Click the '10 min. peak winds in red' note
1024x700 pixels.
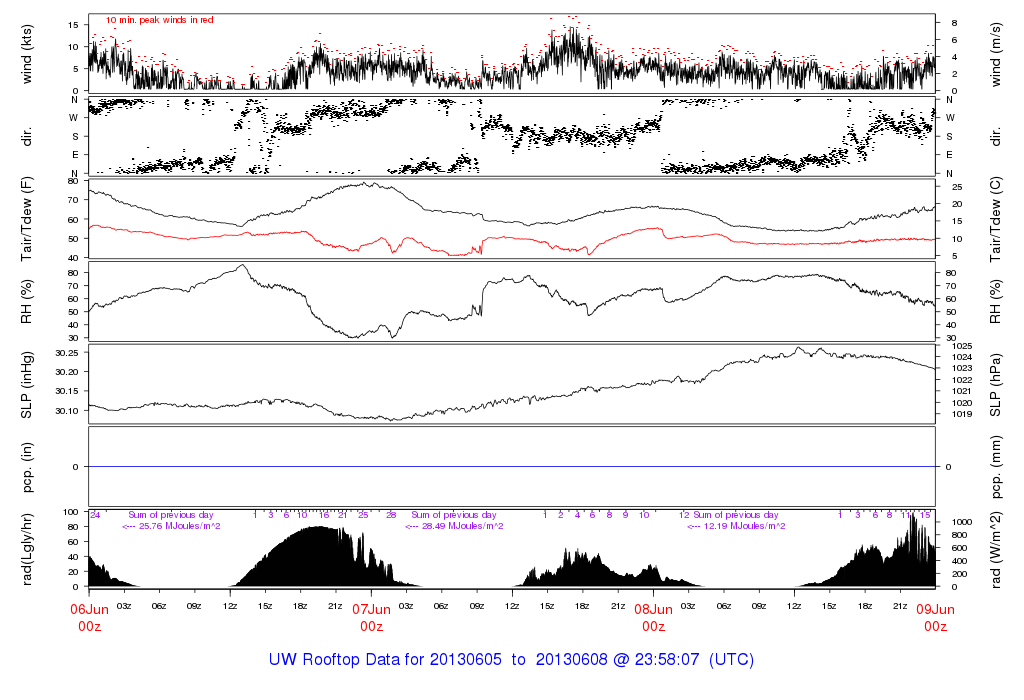tap(160, 20)
